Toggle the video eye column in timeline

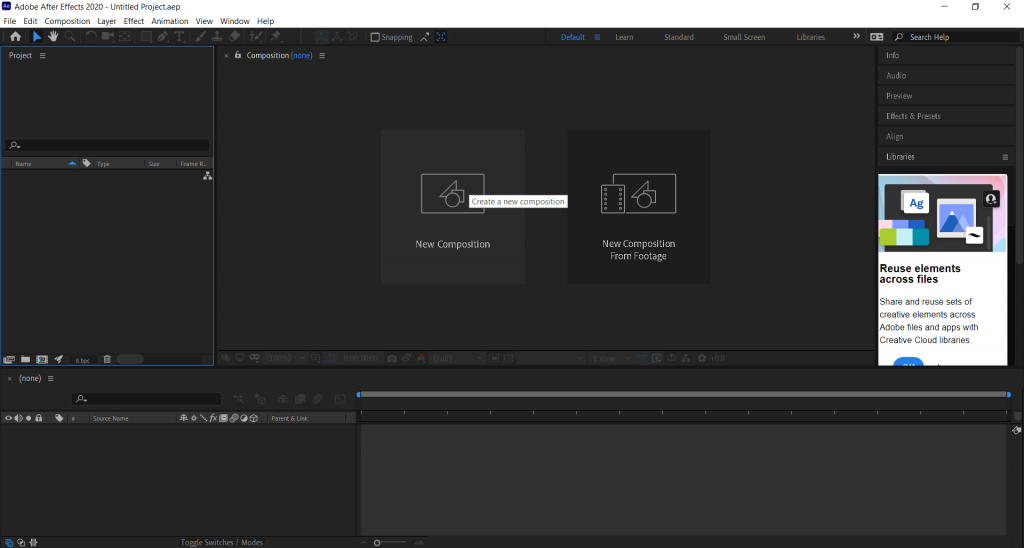click(x=8, y=418)
